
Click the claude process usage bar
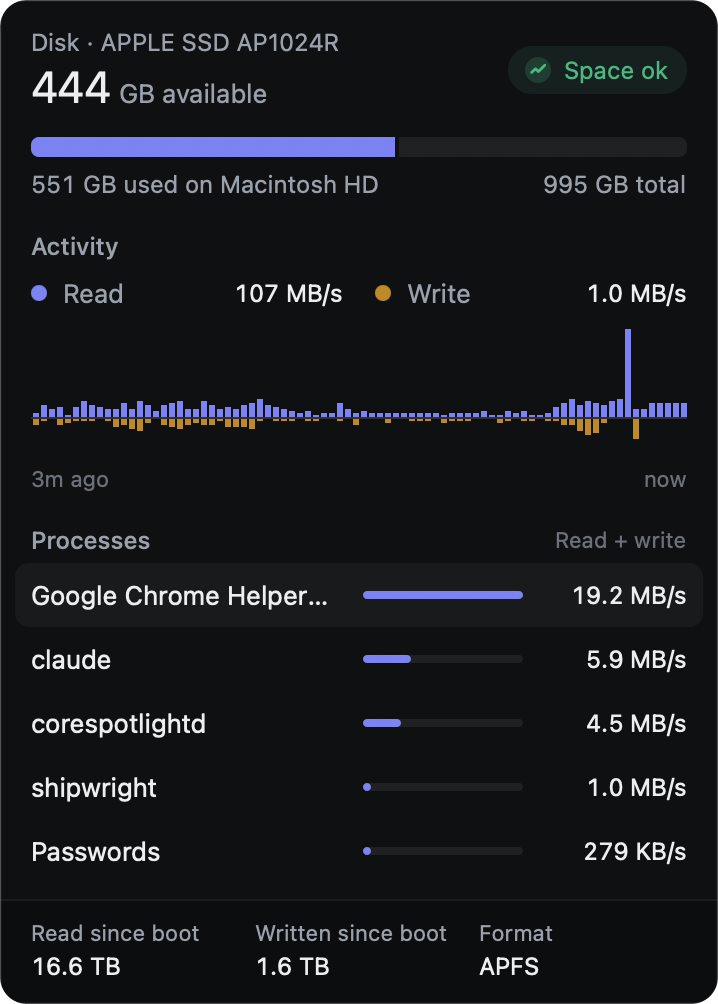(443, 659)
